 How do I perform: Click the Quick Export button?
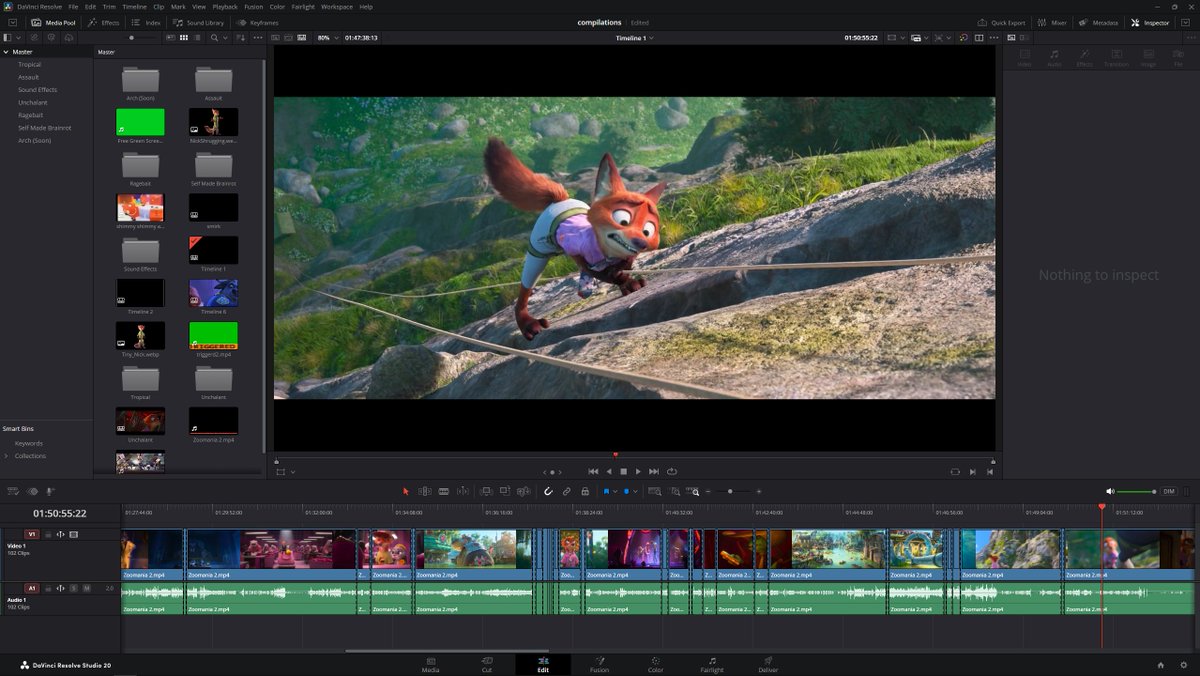point(1002,22)
